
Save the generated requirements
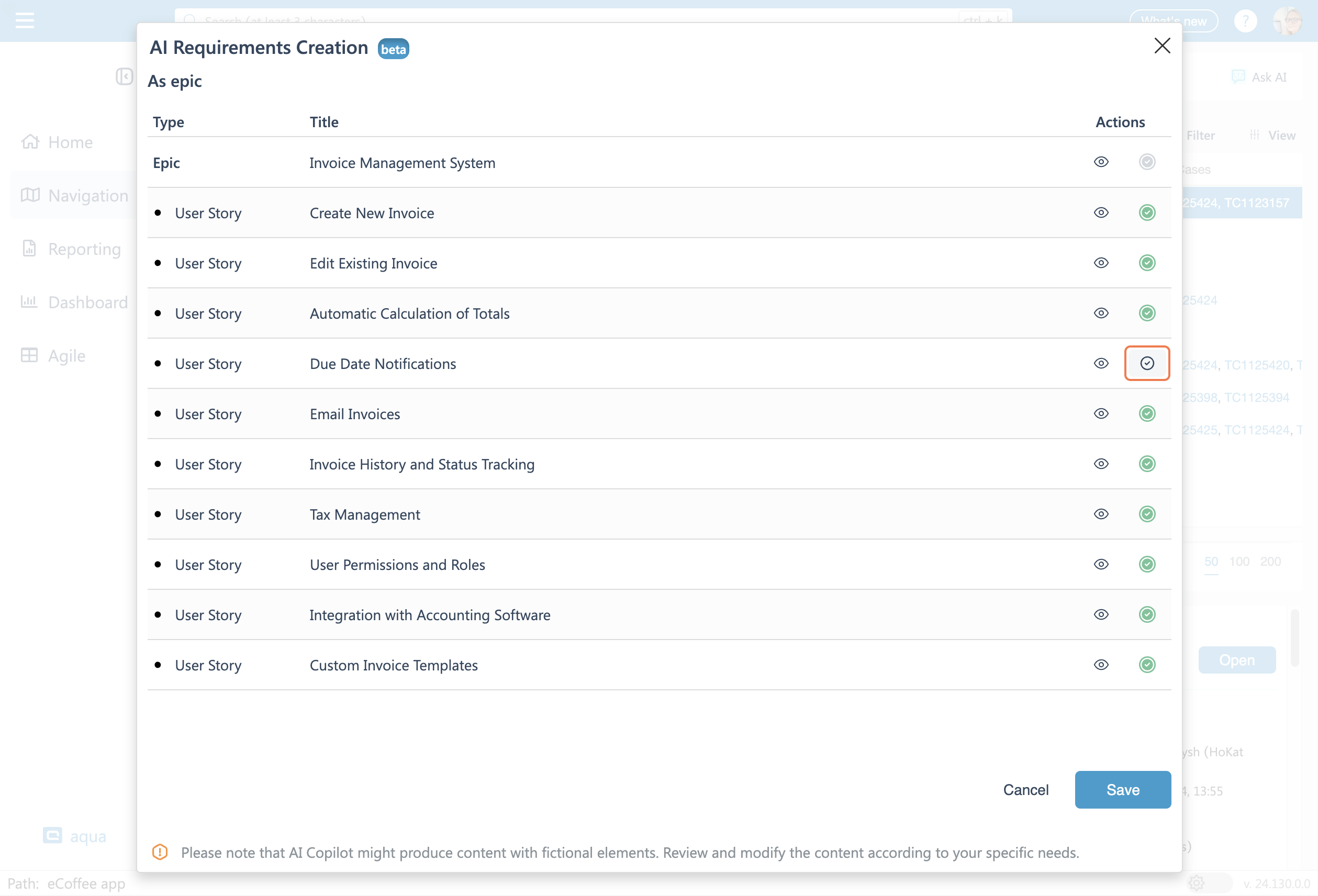coord(1122,789)
